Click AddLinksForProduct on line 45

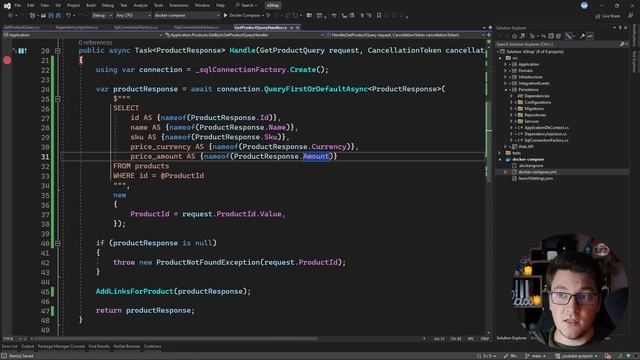pyautogui.click(x=134, y=291)
